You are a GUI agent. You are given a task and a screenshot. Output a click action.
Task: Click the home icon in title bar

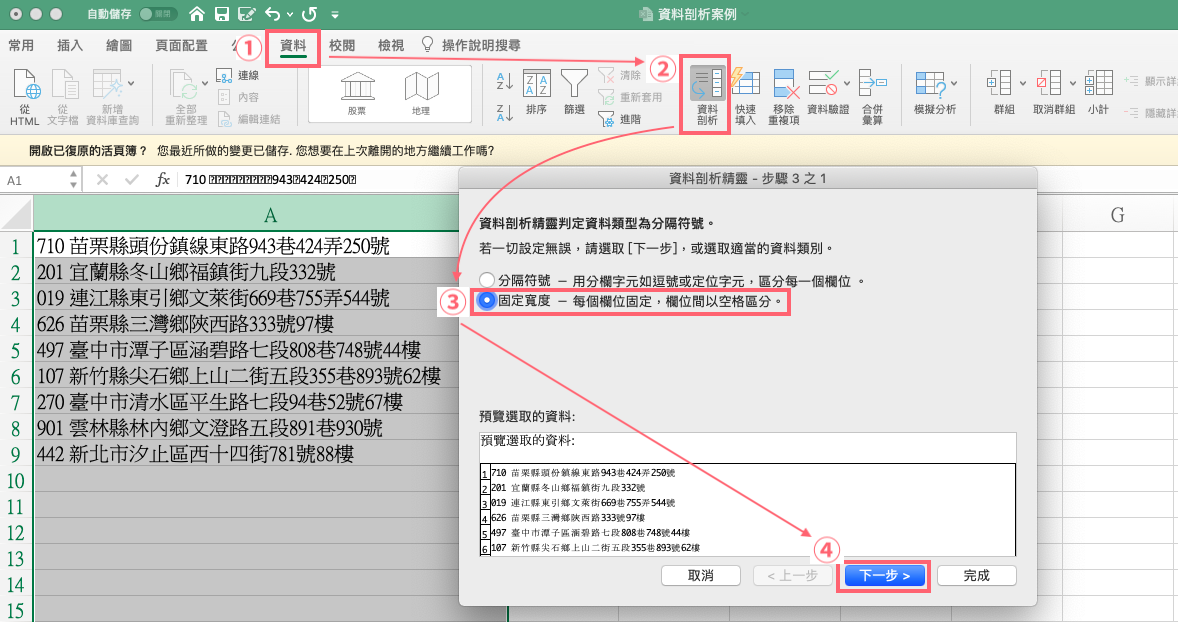pos(197,15)
